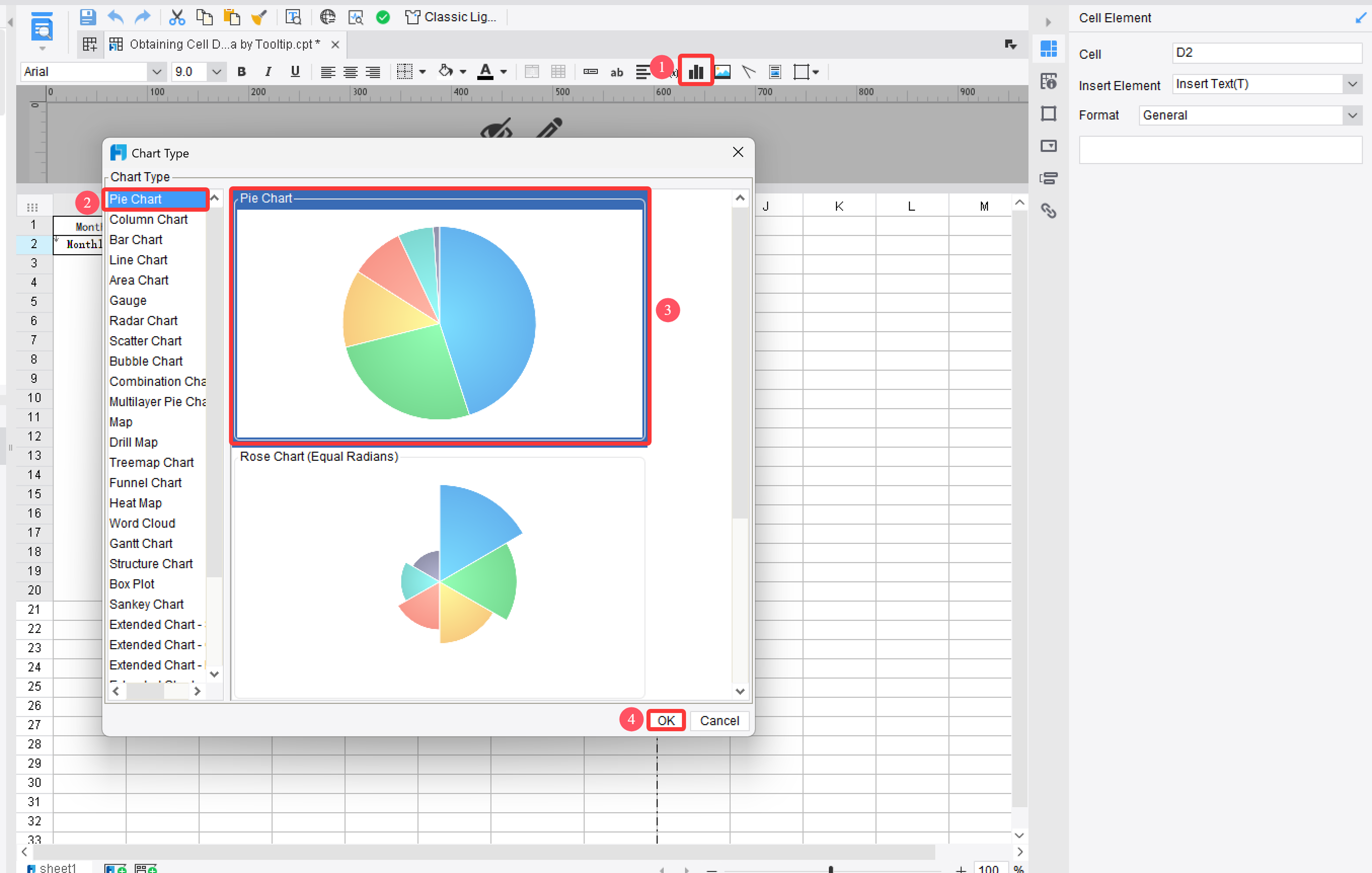Expand the font color dropdown arrow
The height and width of the screenshot is (873, 1372).
504,72
